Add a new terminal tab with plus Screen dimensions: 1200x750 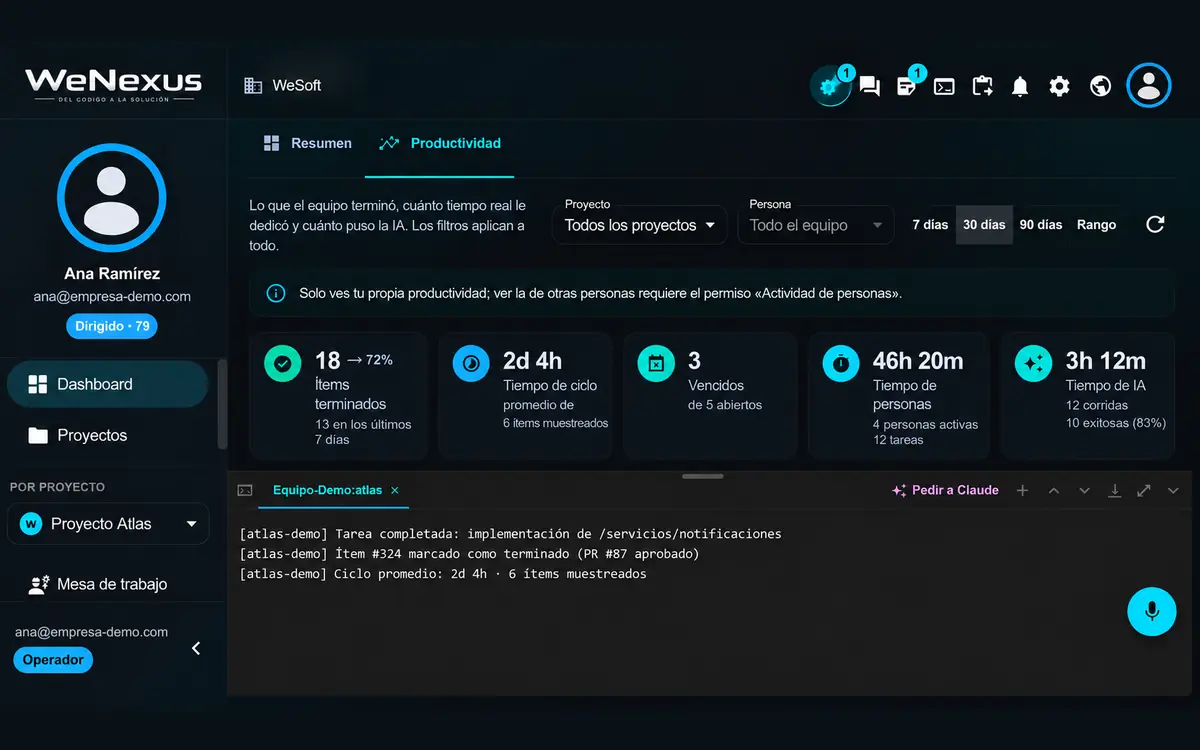(1022, 490)
